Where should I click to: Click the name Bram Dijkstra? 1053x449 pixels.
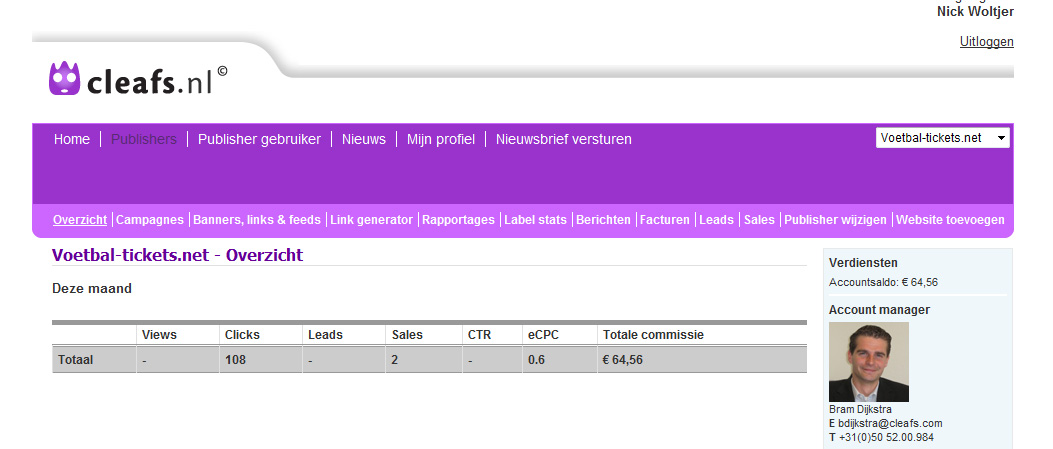(x=860, y=409)
